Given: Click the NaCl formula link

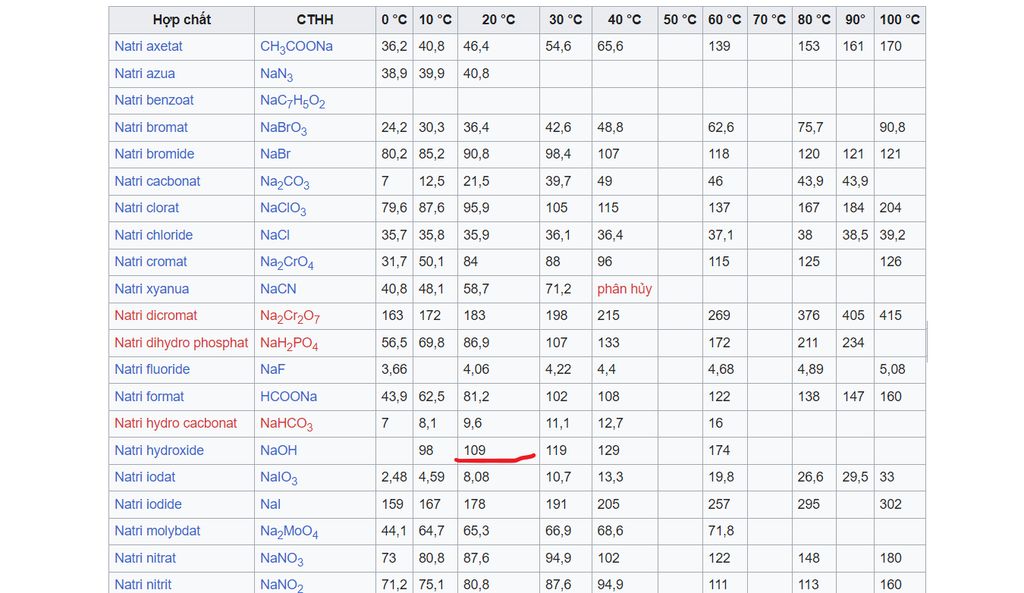Looking at the screenshot, I should coord(274,235).
